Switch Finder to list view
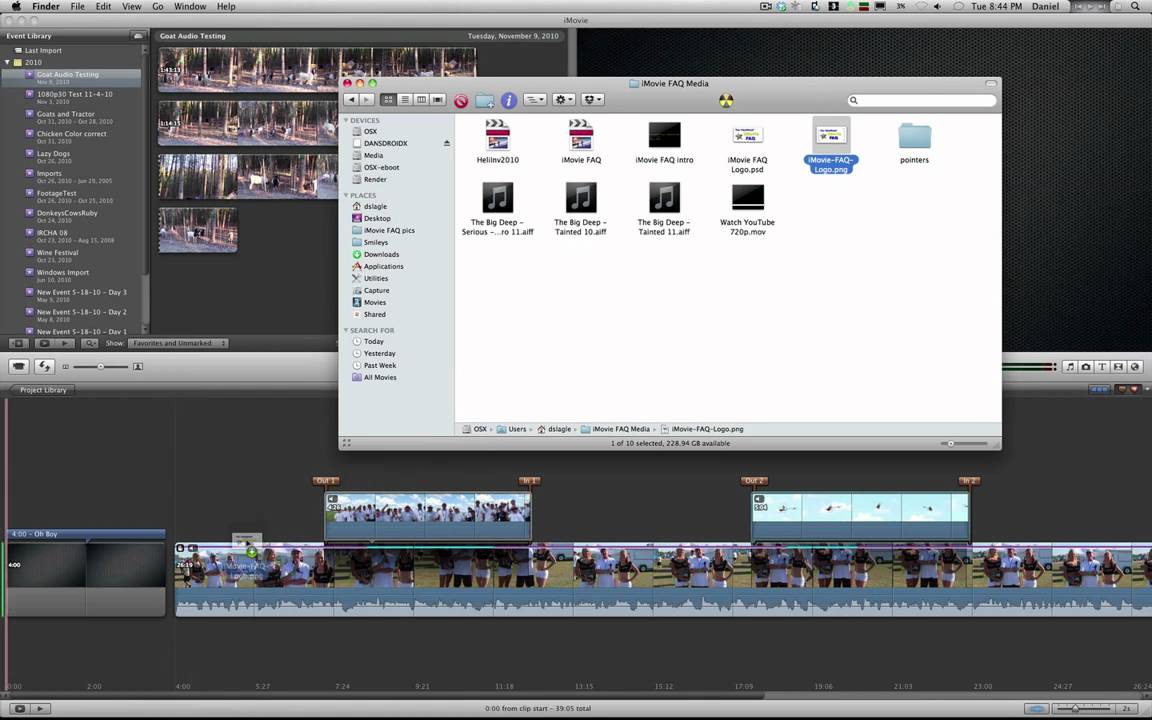This screenshot has width=1152, height=720. point(405,100)
